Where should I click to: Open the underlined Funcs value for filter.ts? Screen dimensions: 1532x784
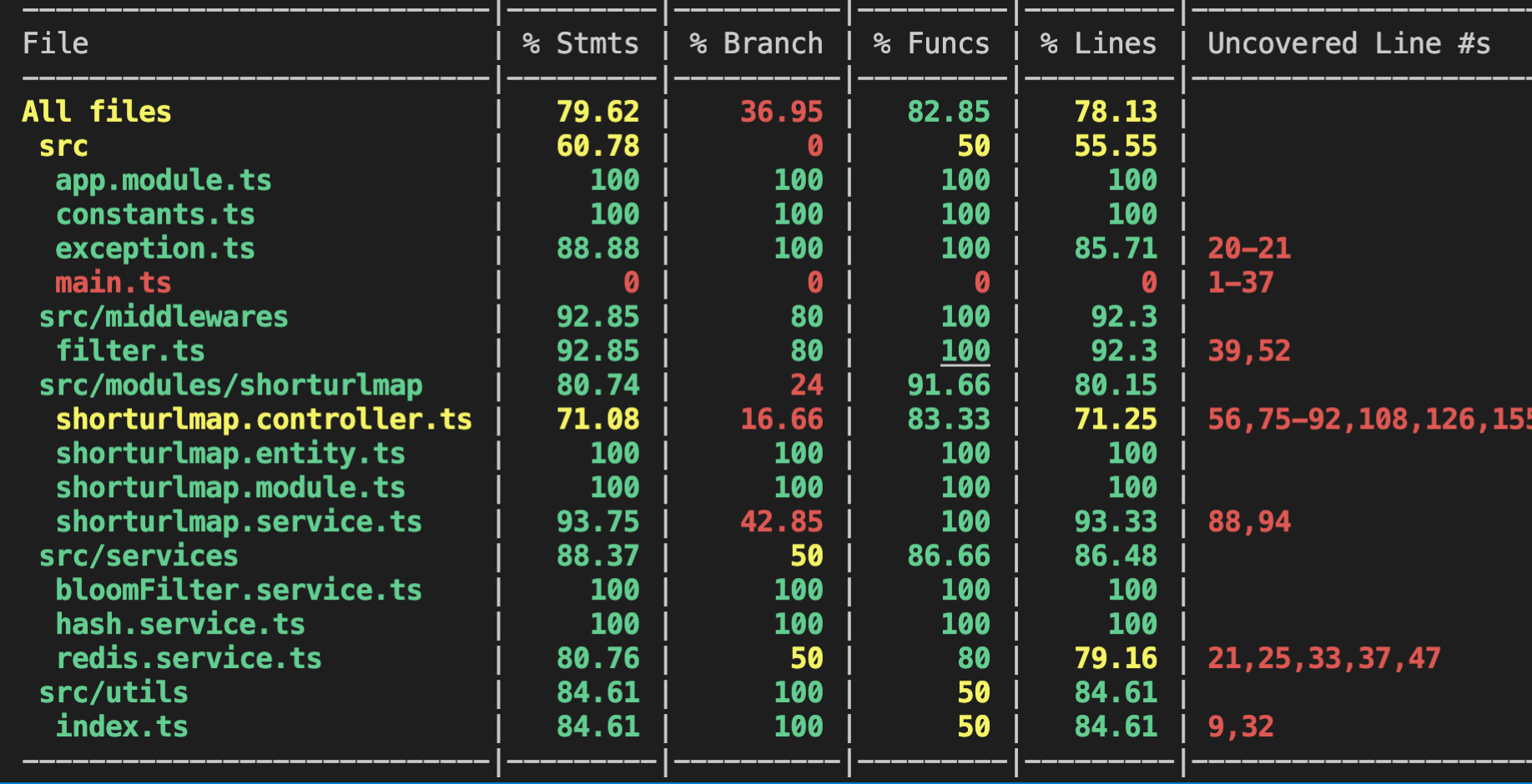pyautogui.click(x=965, y=351)
